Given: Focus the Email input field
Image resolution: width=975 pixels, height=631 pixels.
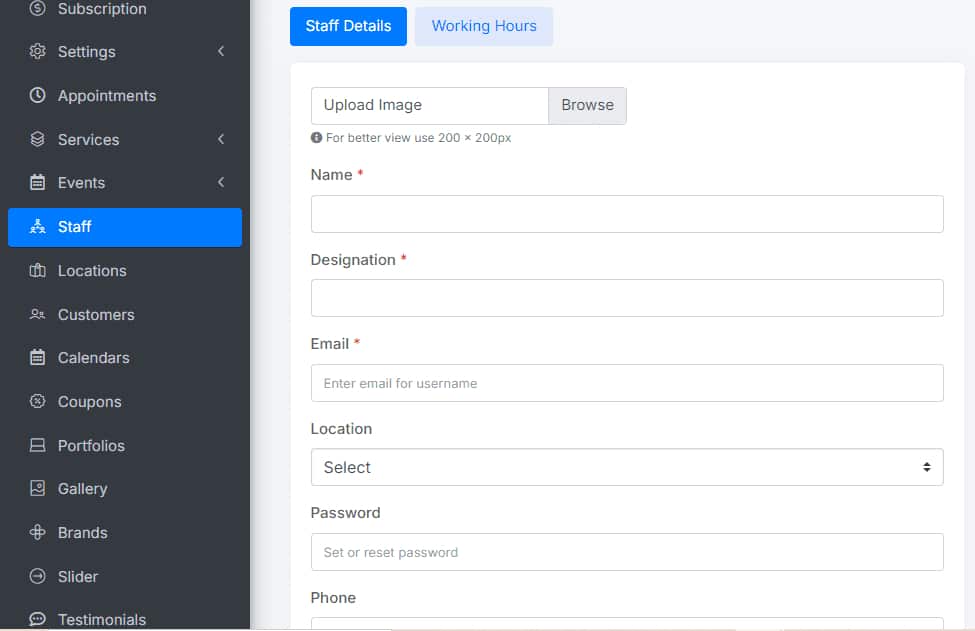Looking at the screenshot, I should 627,383.
